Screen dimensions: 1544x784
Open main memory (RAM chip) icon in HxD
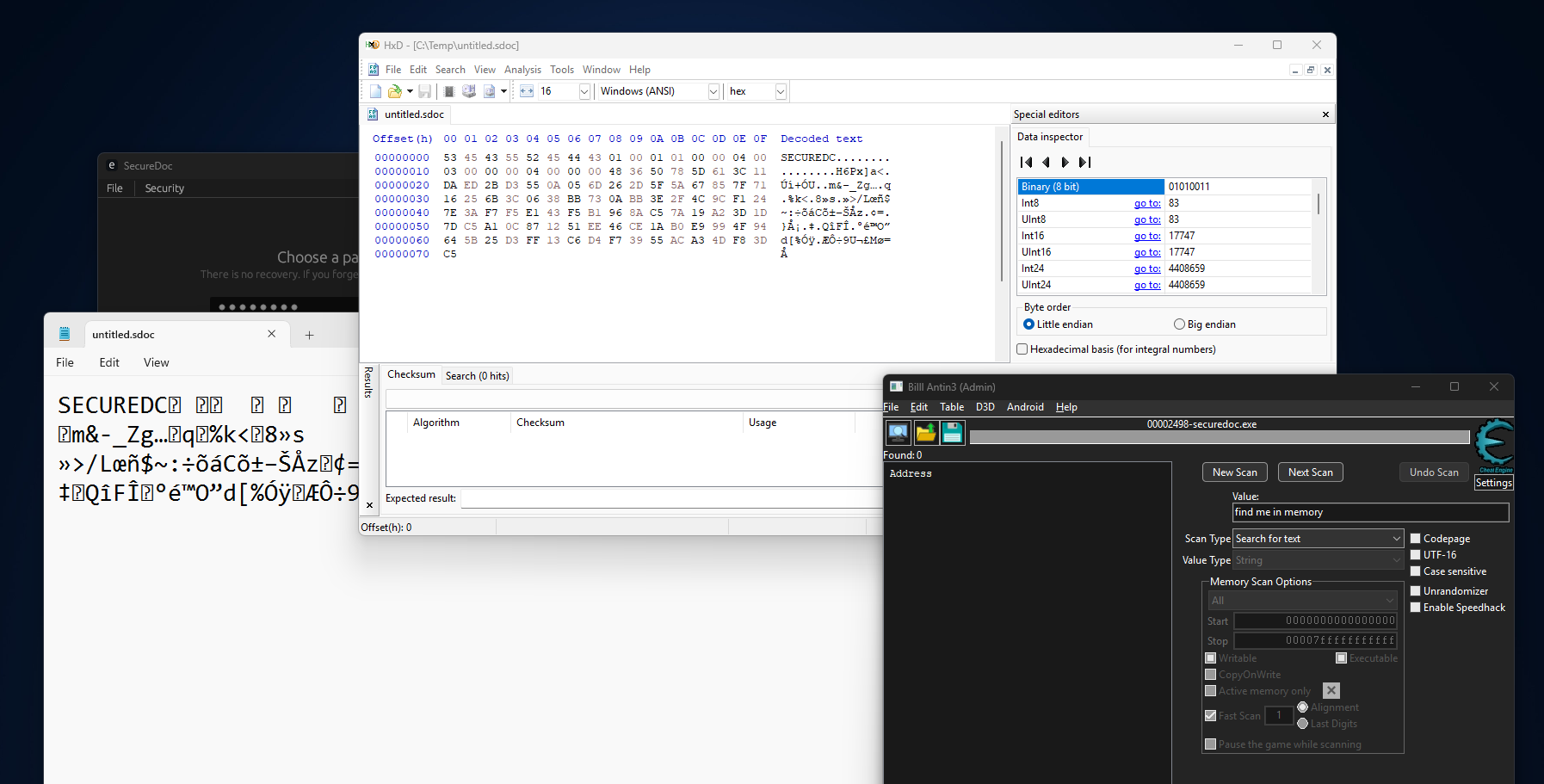coord(448,91)
